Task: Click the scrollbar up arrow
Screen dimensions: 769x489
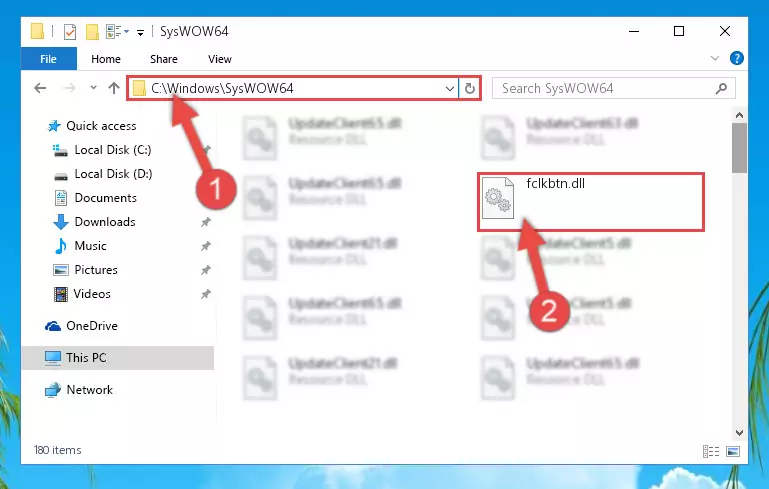Action: [739, 116]
